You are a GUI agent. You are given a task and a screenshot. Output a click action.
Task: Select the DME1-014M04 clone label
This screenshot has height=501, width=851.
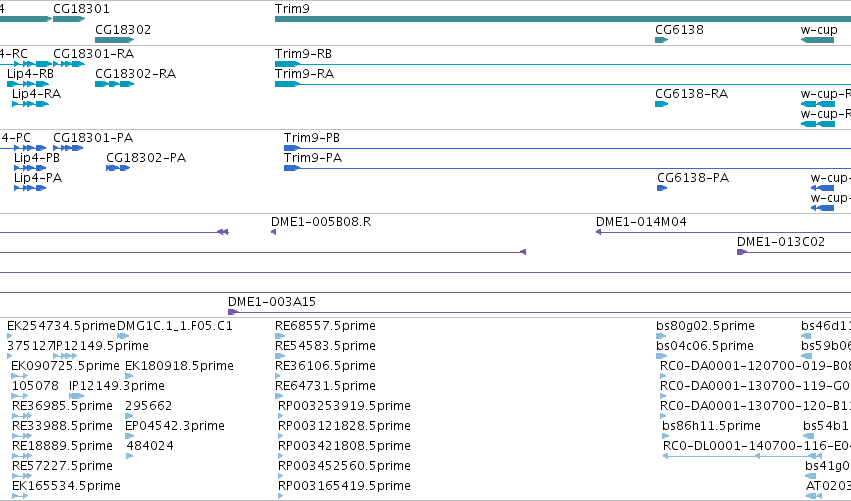click(641, 222)
